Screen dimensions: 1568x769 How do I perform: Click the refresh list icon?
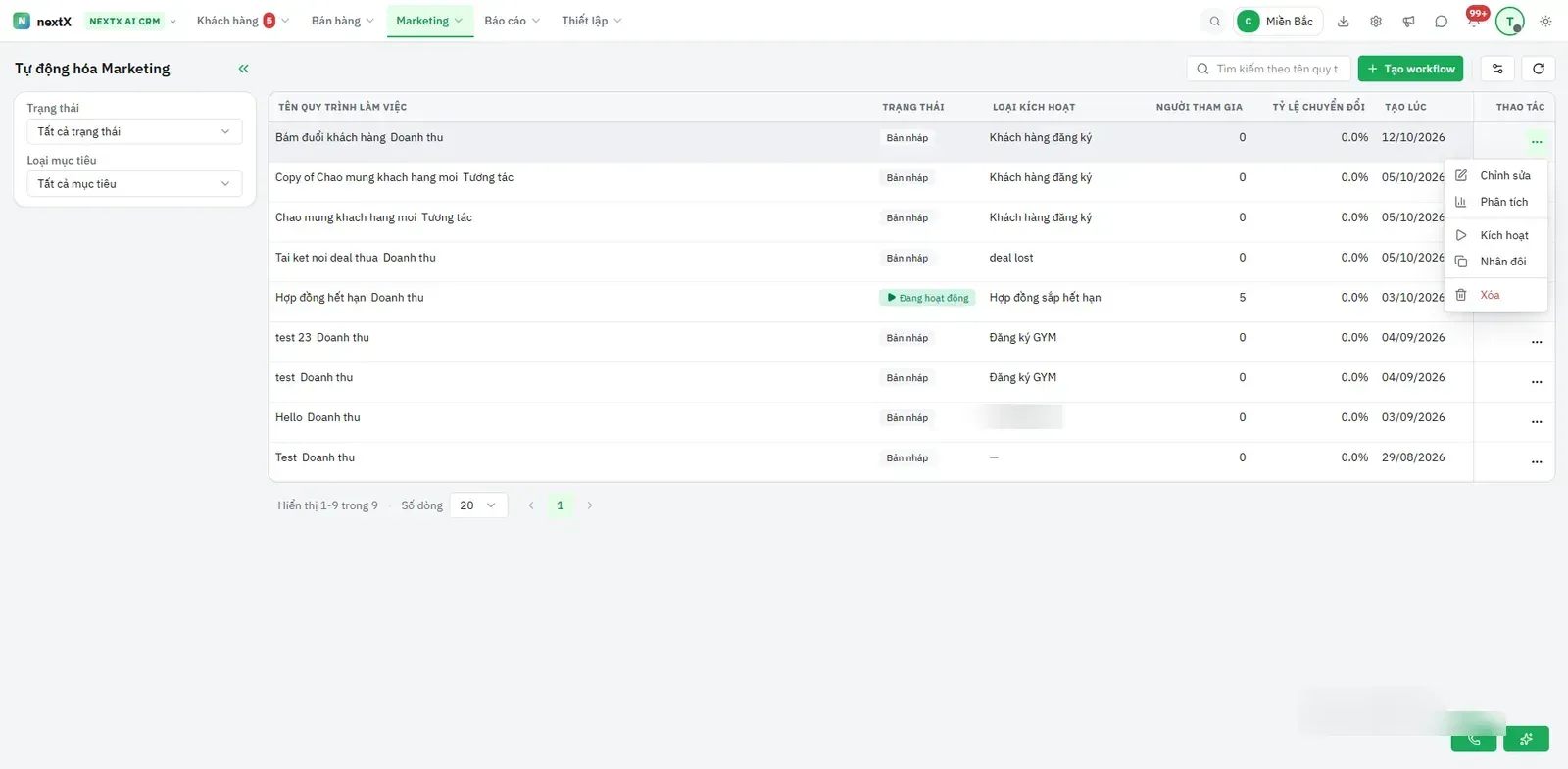tap(1539, 69)
